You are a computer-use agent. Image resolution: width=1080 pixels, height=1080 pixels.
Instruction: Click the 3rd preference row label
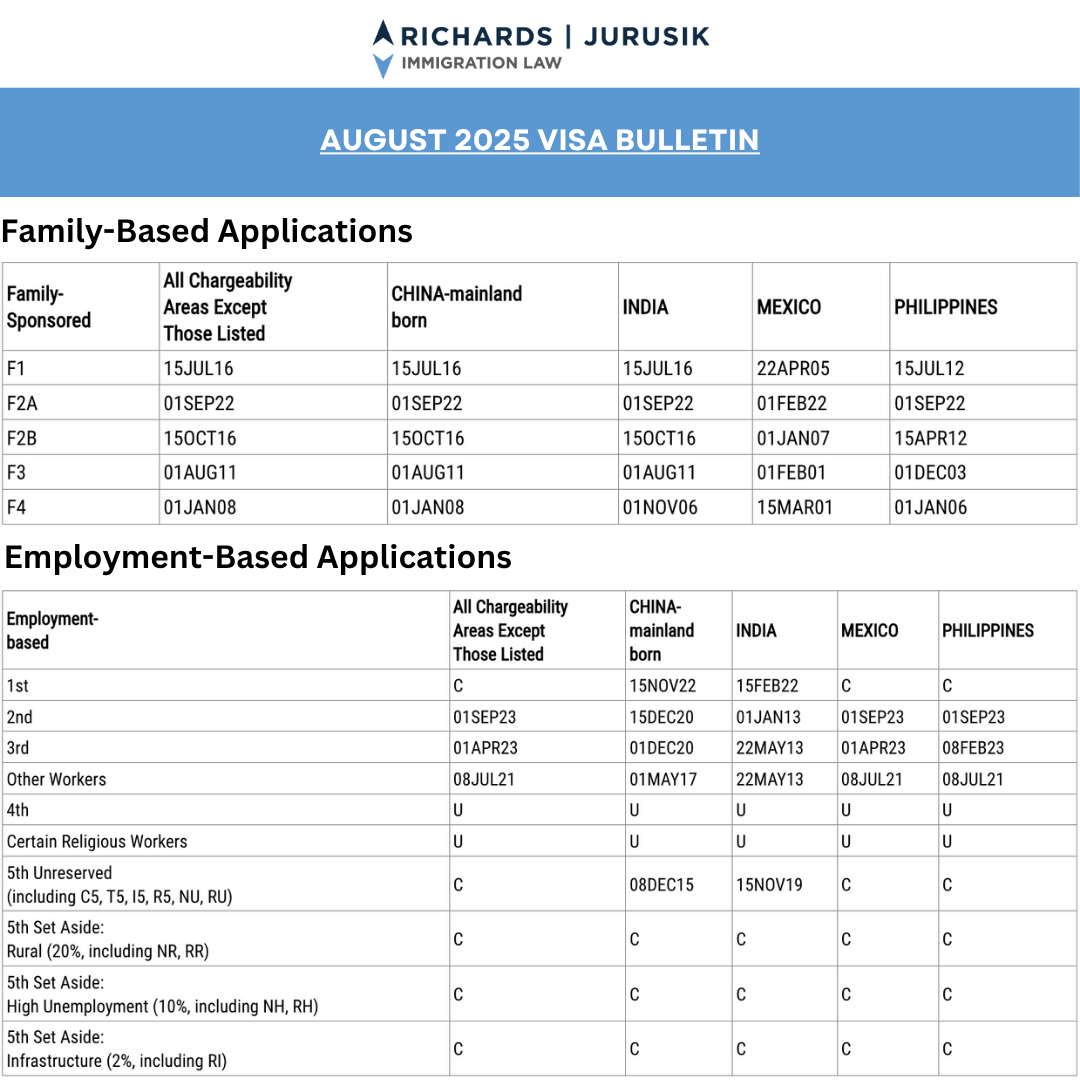click(x=17, y=748)
